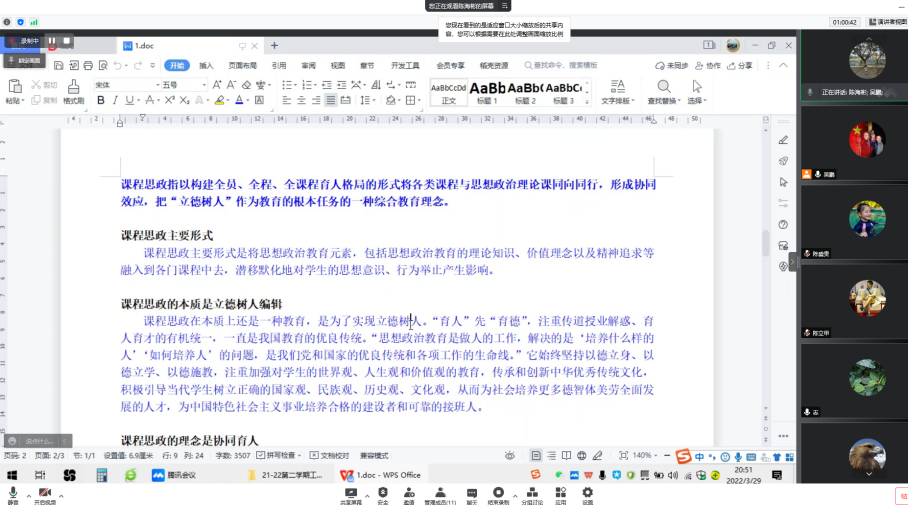Click the Invite (邀请) icon in meeting toolbar
Screen dimensions: 908x505
408,494
